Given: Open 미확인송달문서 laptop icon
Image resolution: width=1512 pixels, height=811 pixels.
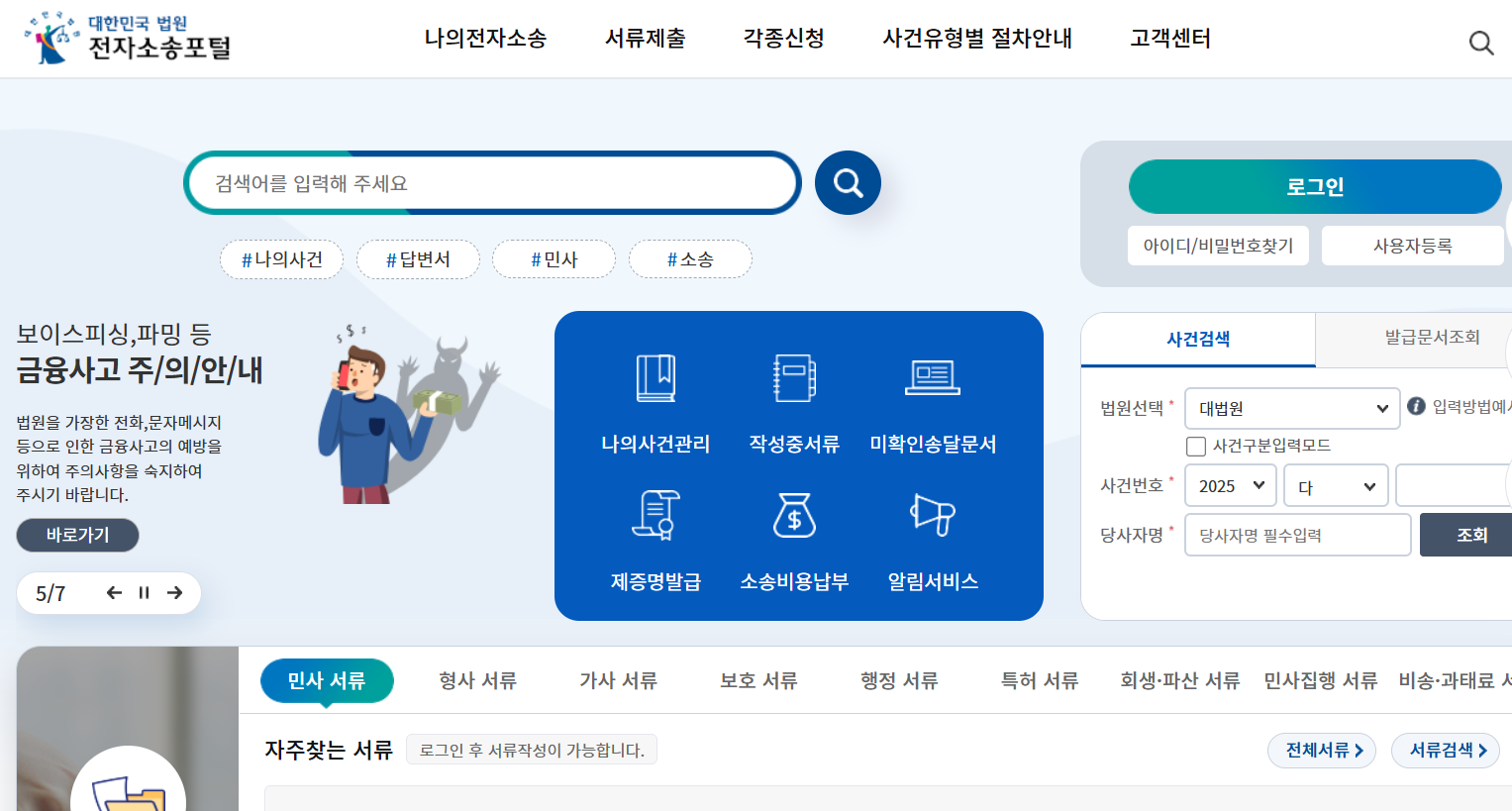Looking at the screenshot, I should click(933, 378).
